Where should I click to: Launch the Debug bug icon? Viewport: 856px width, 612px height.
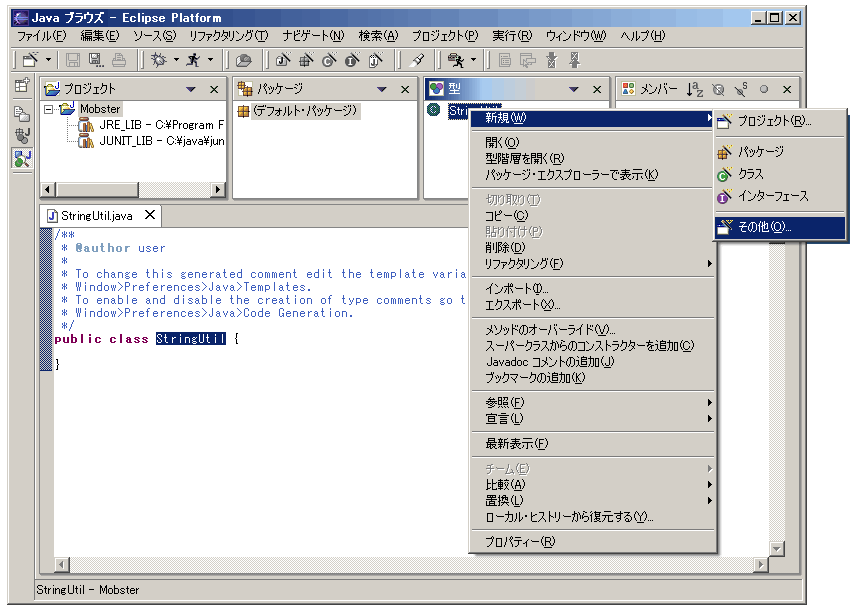(x=159, y=60)
